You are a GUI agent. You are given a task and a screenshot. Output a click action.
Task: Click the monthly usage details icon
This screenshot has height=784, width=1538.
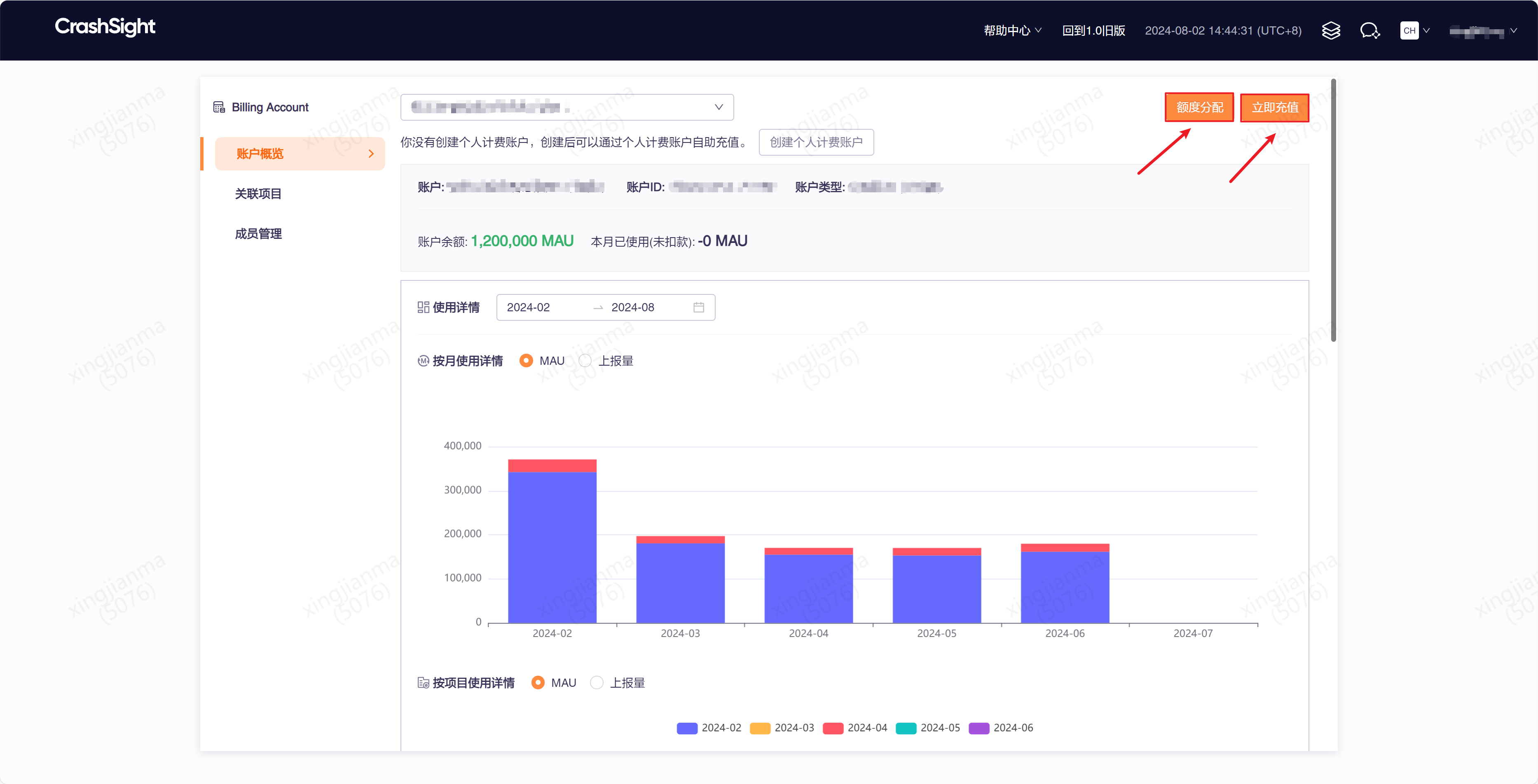click(x=423, y=361)
